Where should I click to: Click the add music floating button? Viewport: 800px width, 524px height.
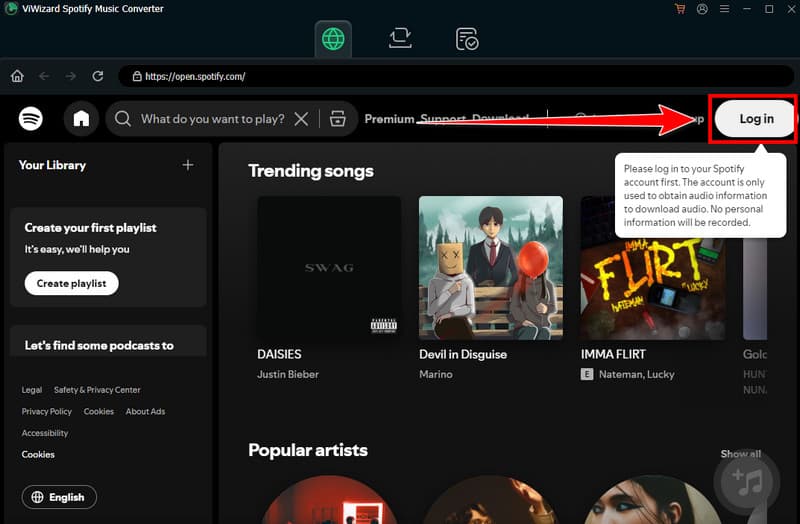[x=747, y=482]
